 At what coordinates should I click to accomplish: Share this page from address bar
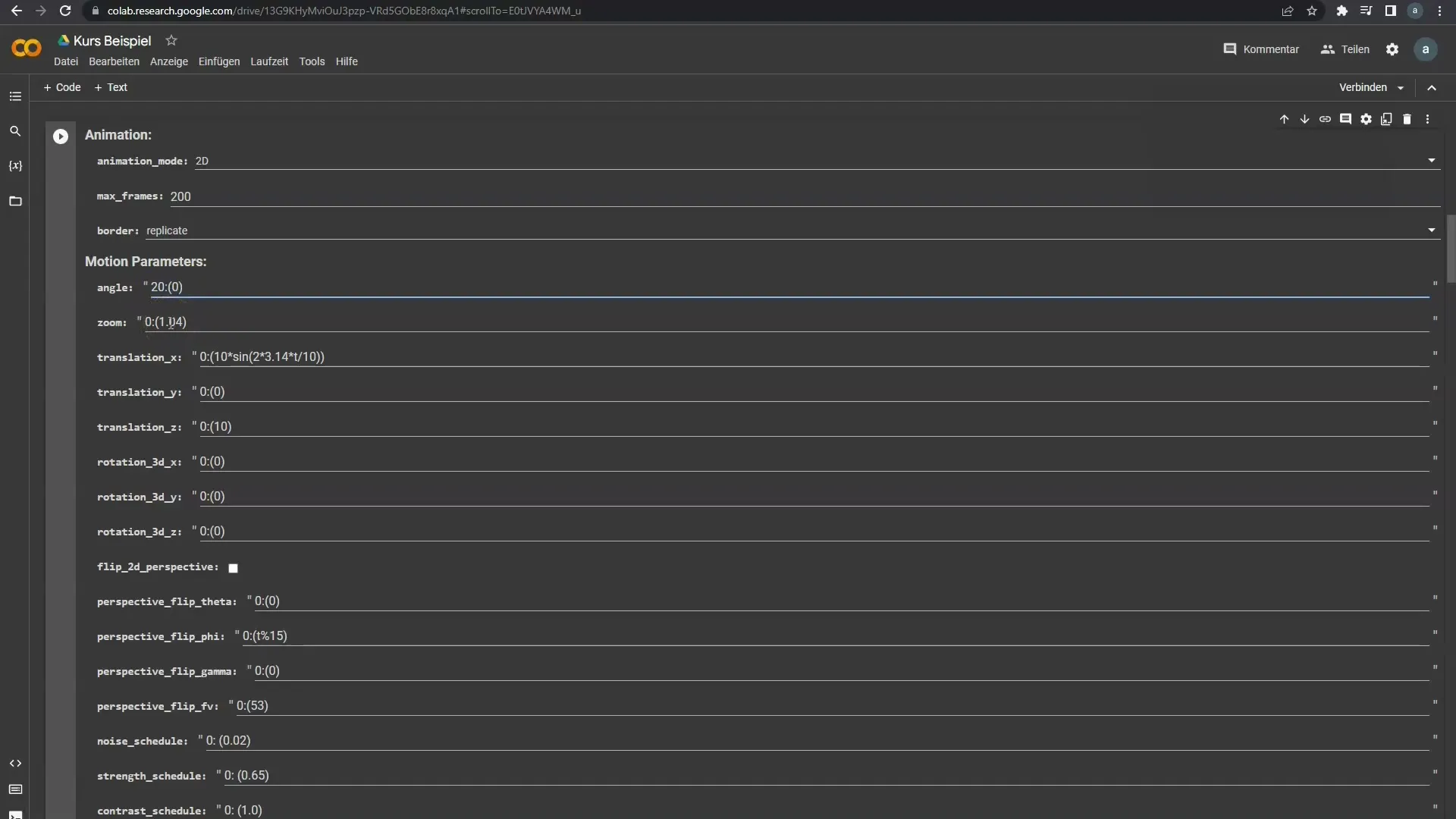click(1288, 11)
